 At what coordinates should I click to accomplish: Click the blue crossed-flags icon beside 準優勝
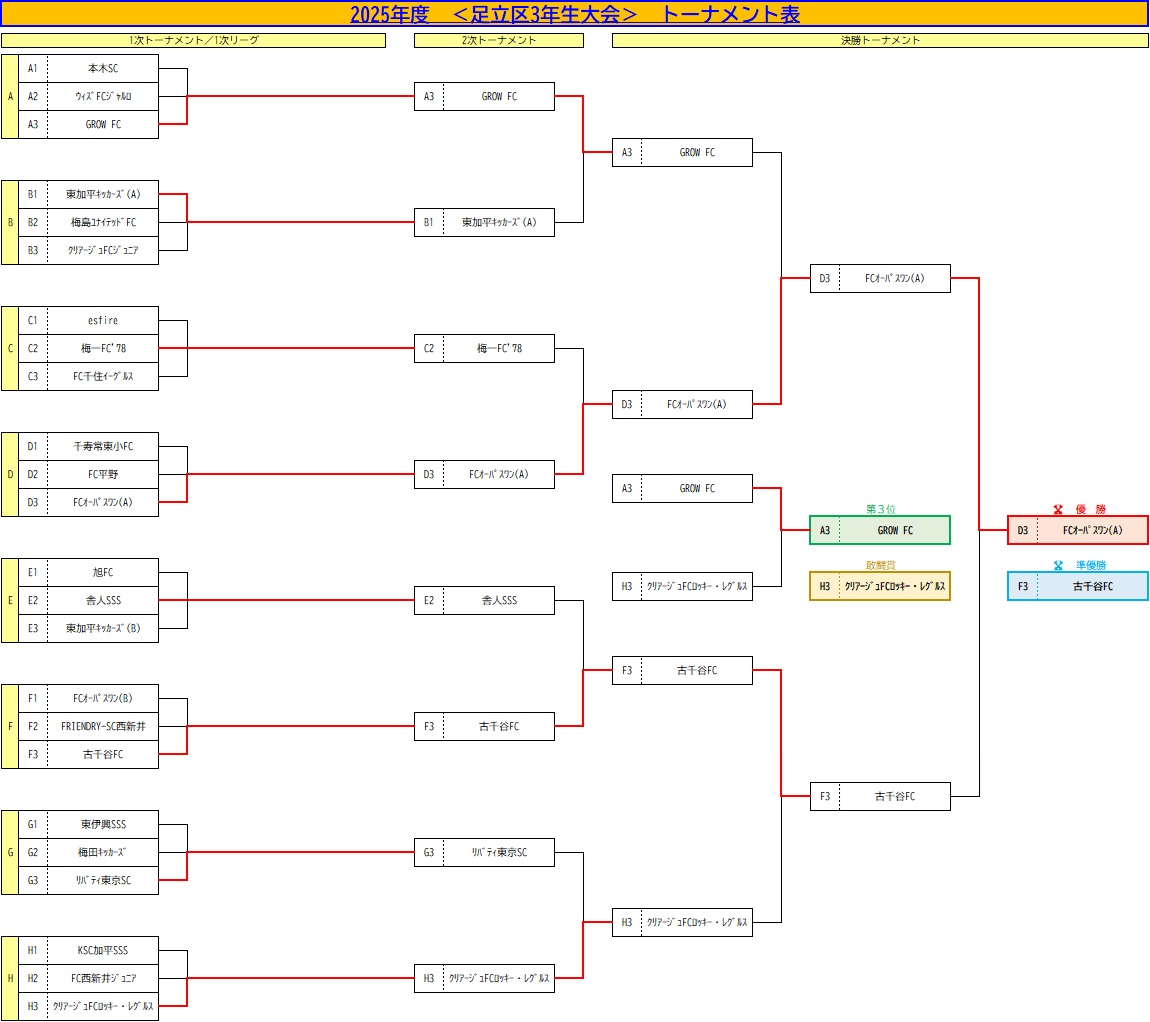coord(1058,565)
